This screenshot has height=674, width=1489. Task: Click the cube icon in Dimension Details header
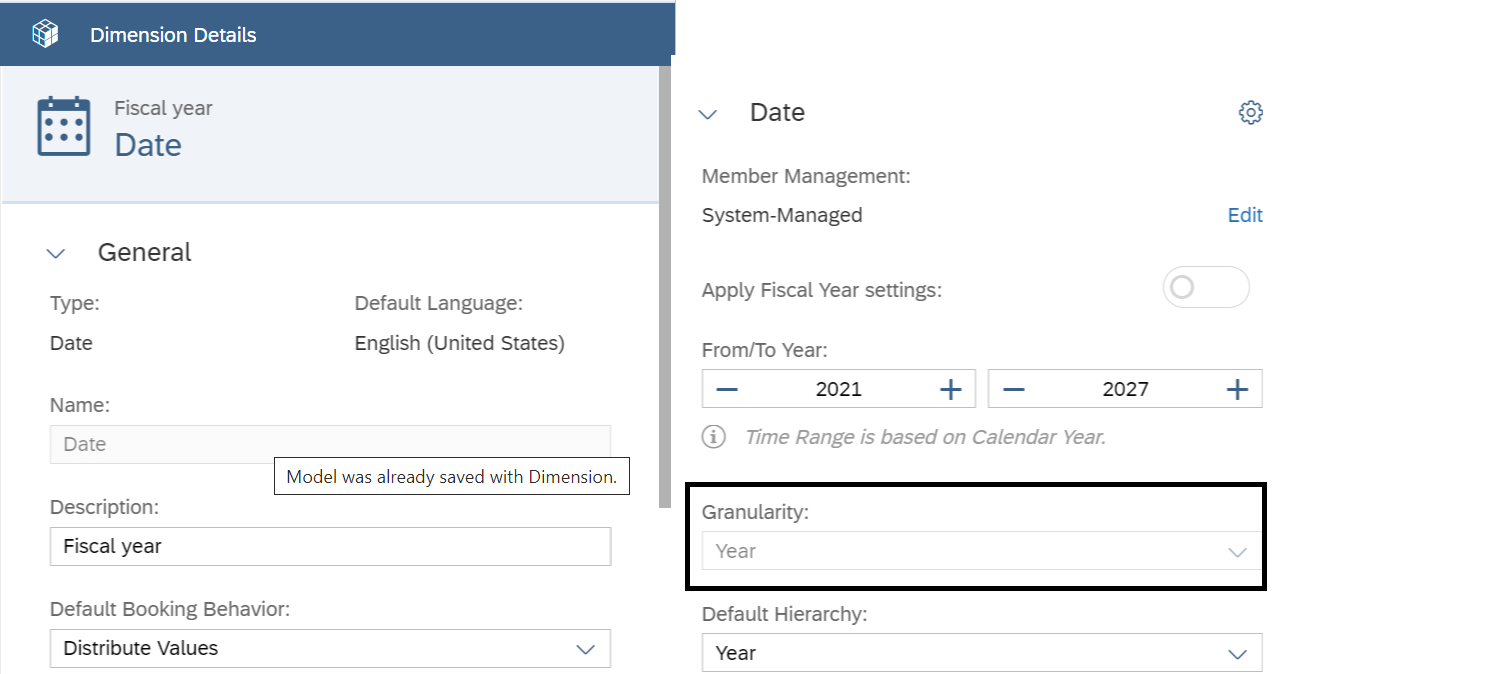[45, 34]
